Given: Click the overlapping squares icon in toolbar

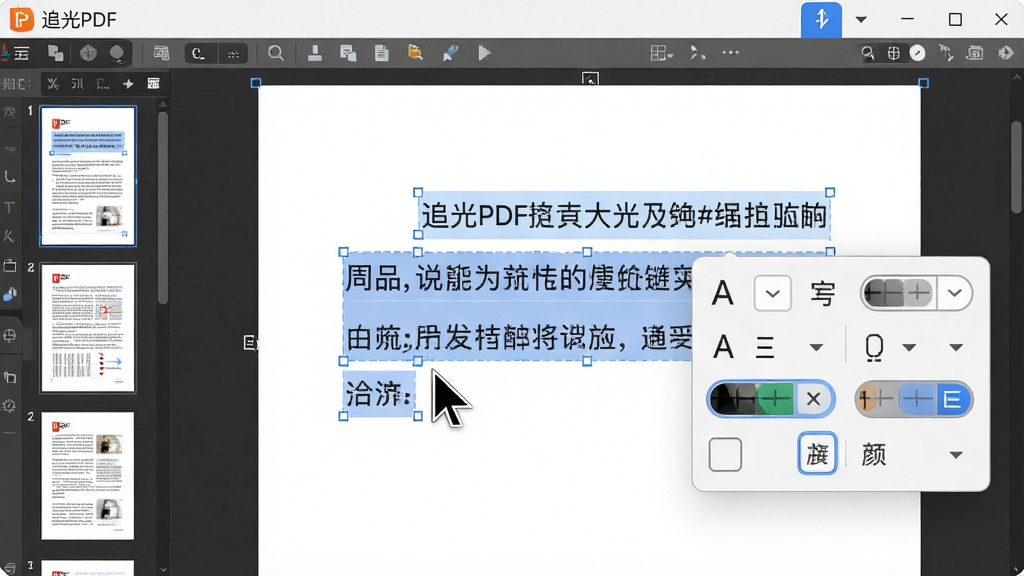Looking at the screenshot, I should click(x=56, y=53).
